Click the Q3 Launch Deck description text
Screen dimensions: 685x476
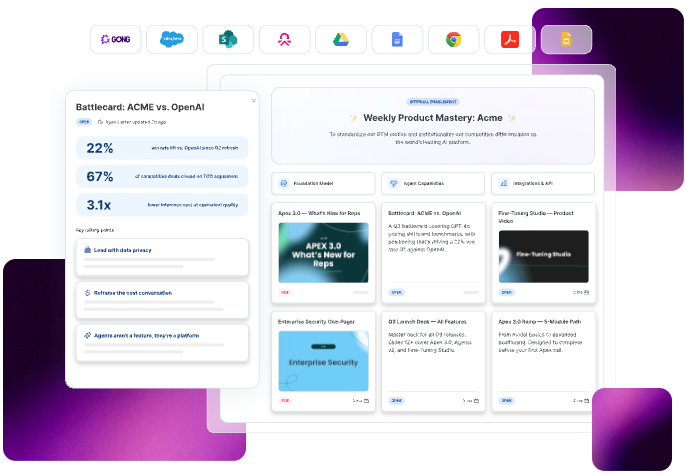click(x=430, y=342)
